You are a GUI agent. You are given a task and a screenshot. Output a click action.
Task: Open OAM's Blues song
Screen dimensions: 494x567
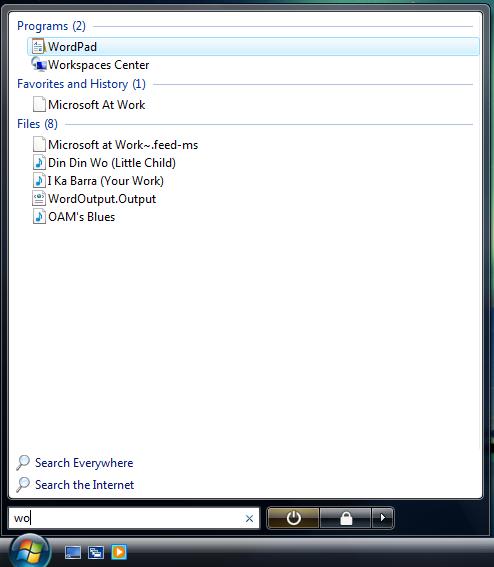click(x=81, y=217)
